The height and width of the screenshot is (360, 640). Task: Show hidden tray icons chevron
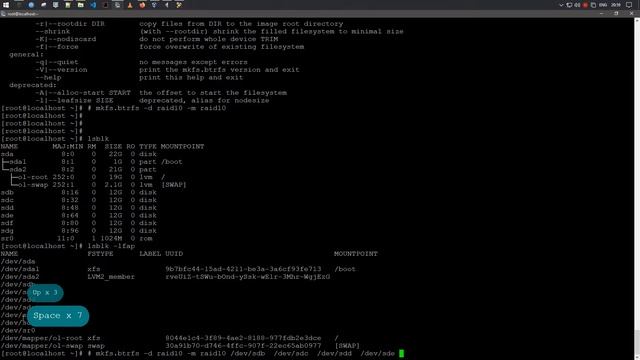point(561,5)
